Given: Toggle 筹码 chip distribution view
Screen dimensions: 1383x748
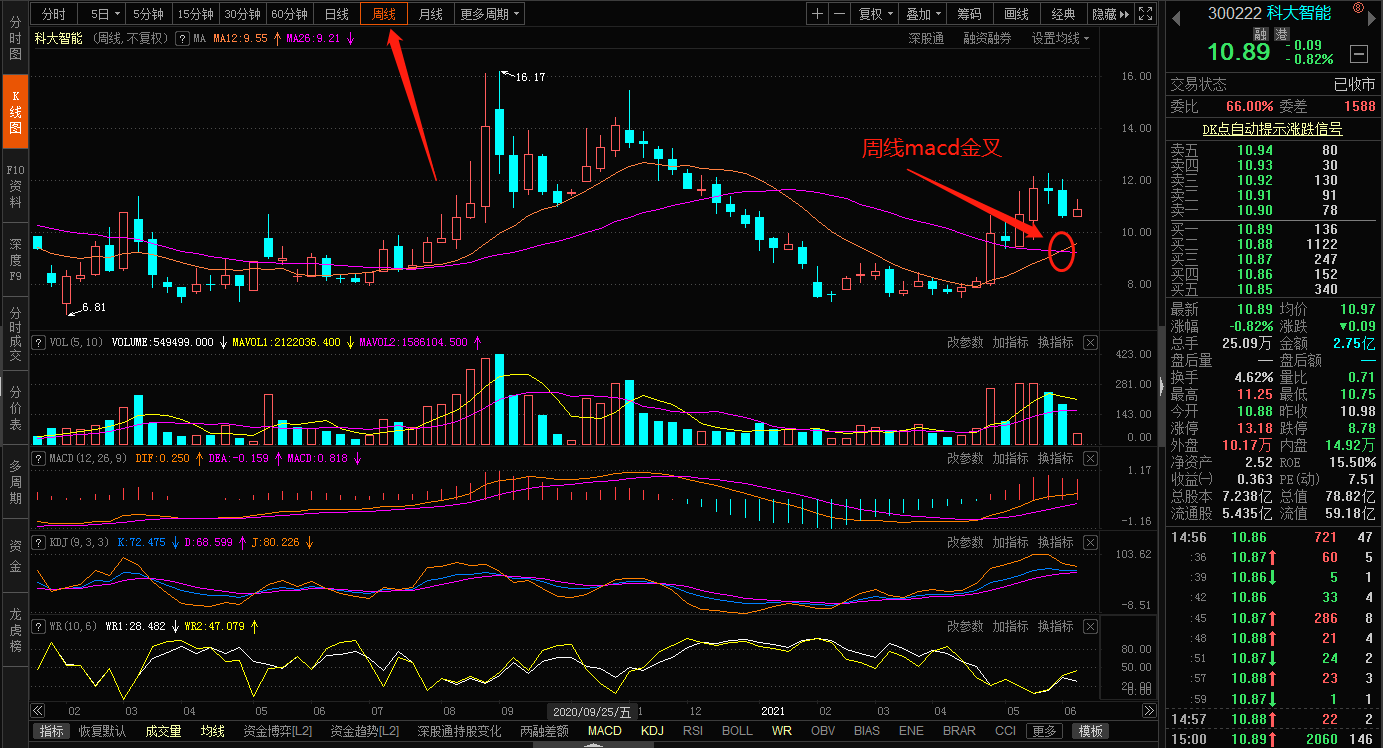Looking at the screenshot, I should coord(969,14).
